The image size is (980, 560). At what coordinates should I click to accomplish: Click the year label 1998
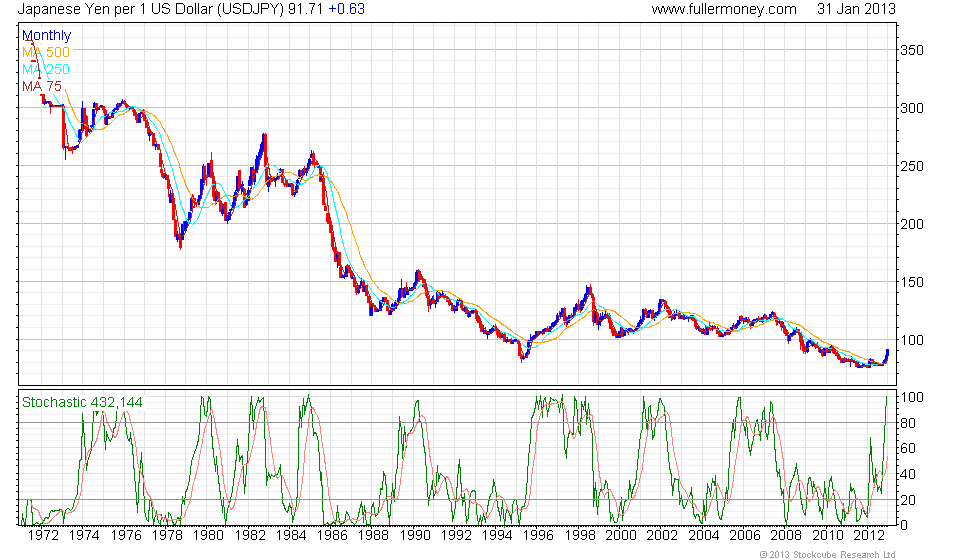tap(579, 536)
